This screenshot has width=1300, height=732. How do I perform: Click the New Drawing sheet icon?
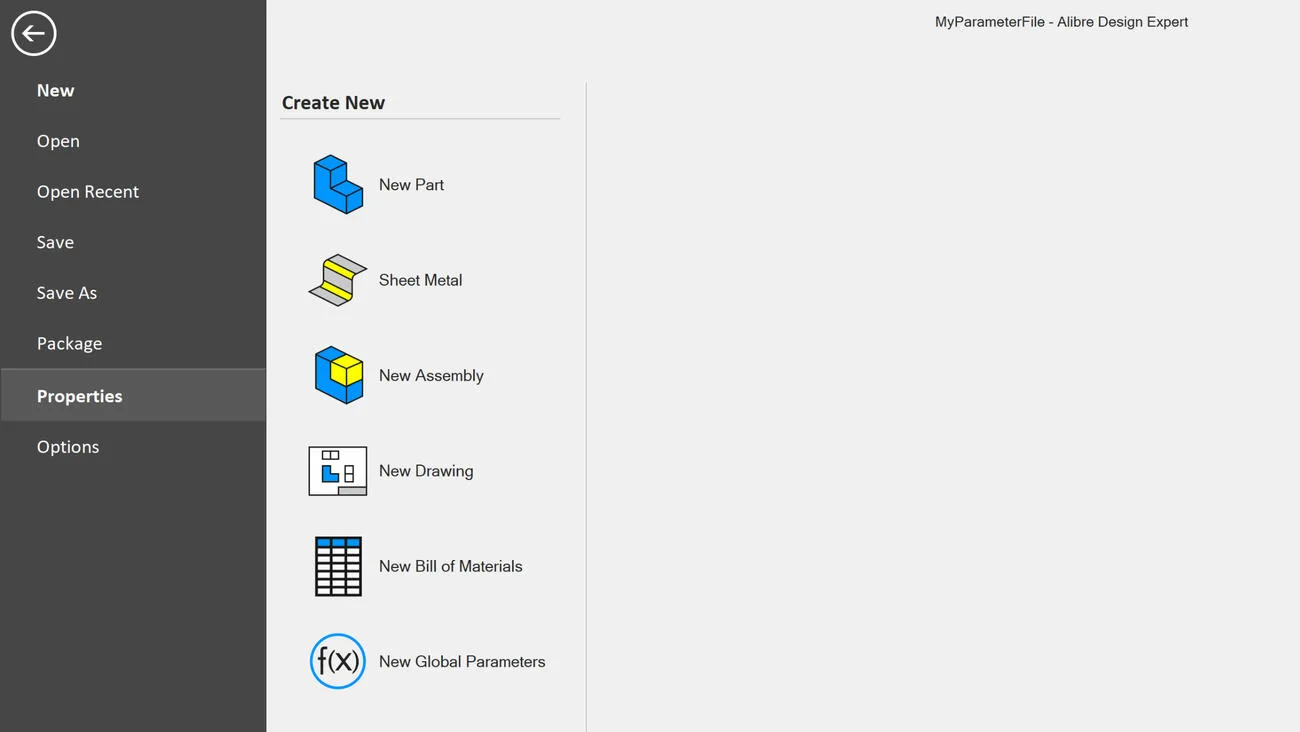(338, 471)
